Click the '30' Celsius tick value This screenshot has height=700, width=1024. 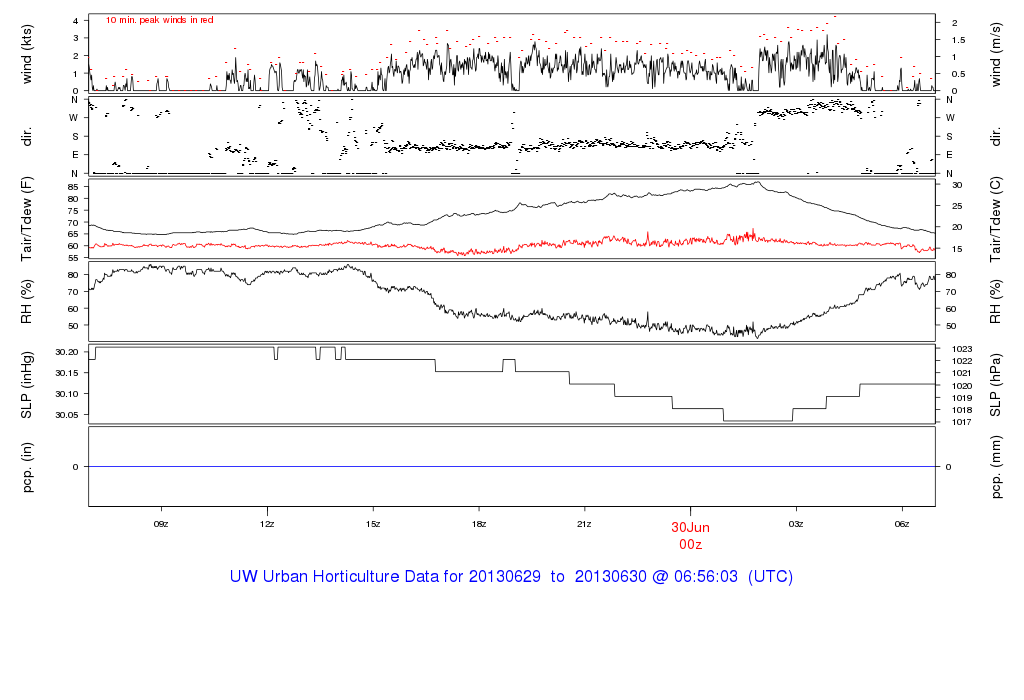[x=957, y=185]
